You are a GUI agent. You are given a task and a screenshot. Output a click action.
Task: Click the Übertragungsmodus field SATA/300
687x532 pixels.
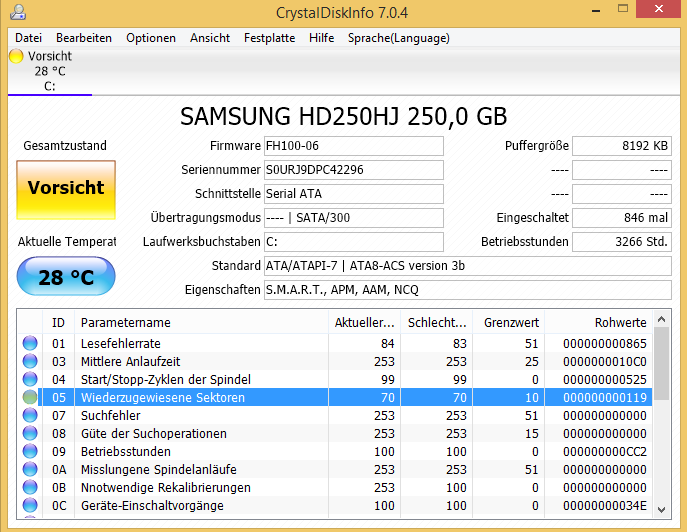[354, 218]
